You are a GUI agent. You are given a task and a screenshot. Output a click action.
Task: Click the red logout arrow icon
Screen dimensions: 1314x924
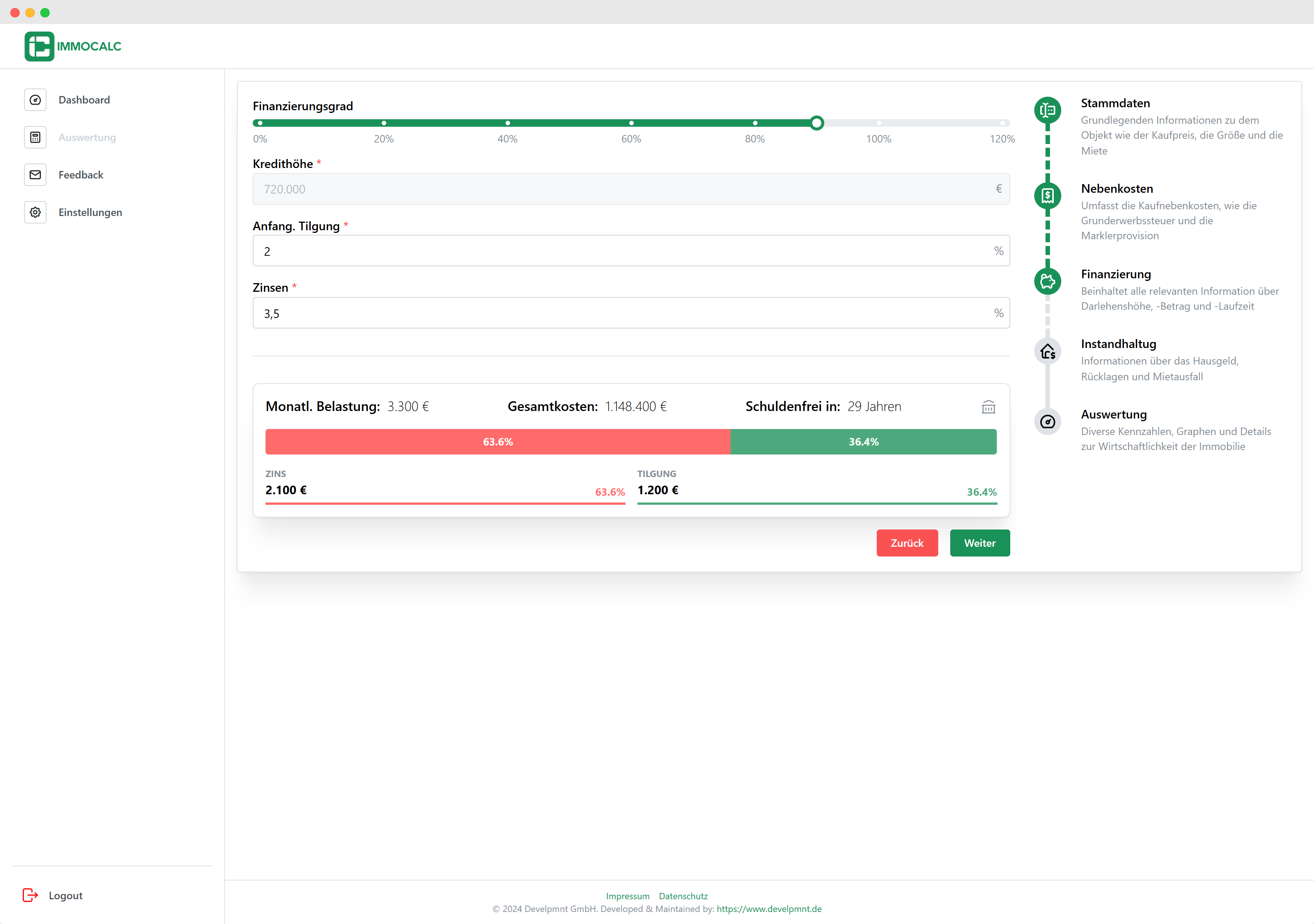[x=30, y=895]
